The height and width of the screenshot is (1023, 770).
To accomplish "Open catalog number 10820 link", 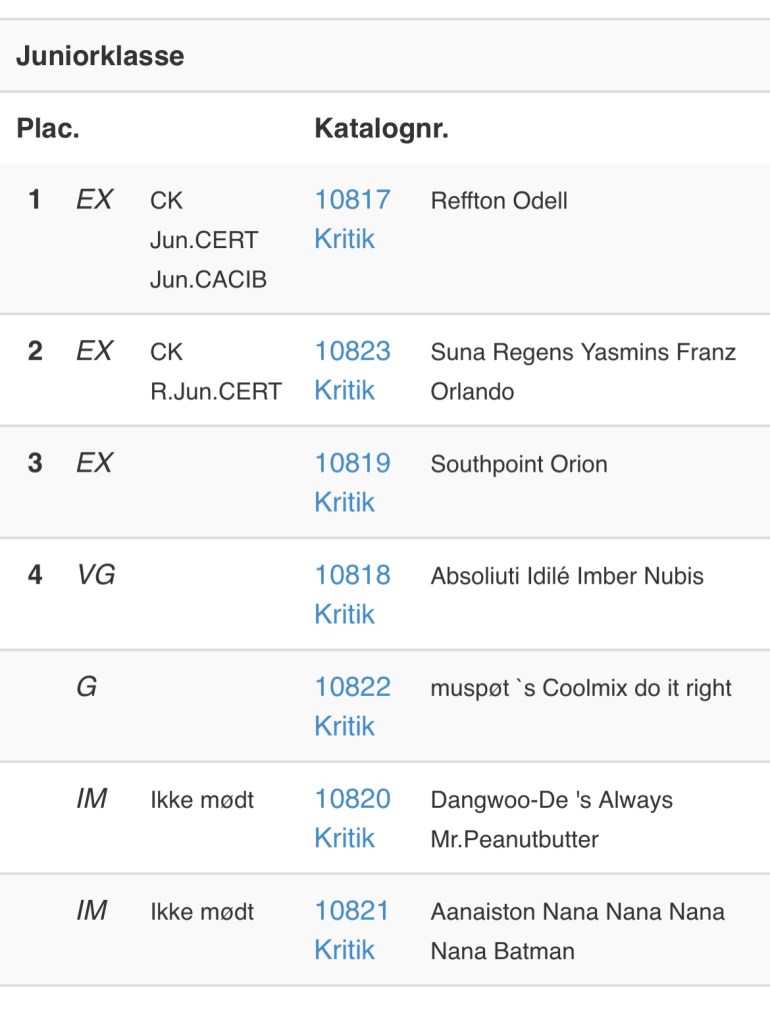I will pyautogui.click(x=352, y=800).
